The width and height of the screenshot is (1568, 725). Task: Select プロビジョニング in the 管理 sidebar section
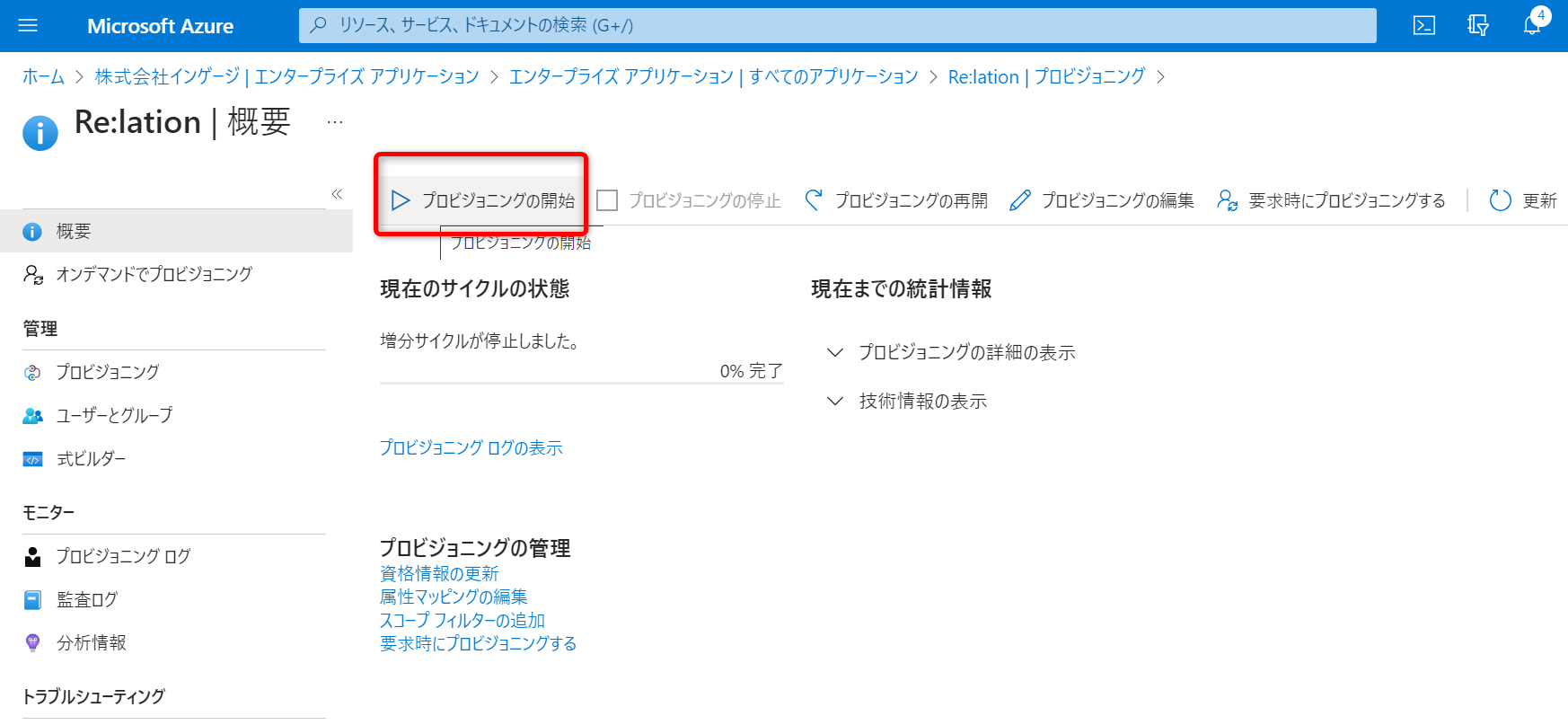pos(107,372)
